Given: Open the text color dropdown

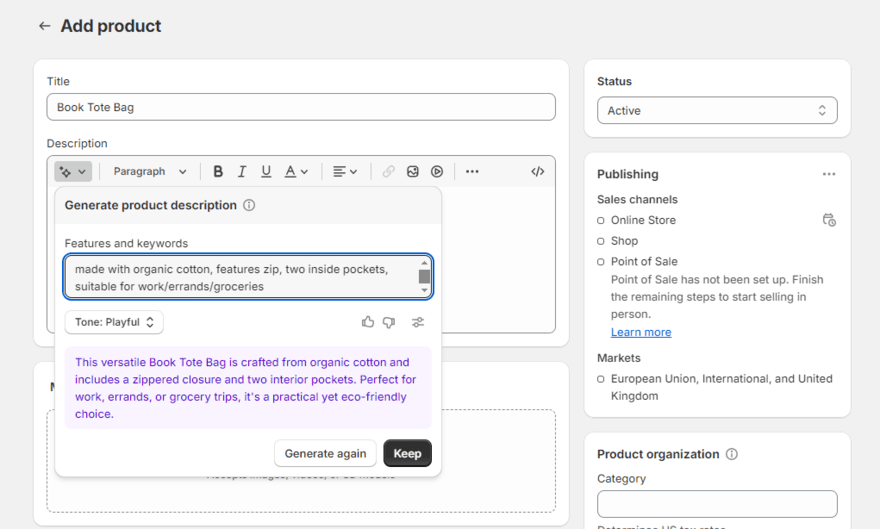Looking at the screenshot, I should 296,172.
